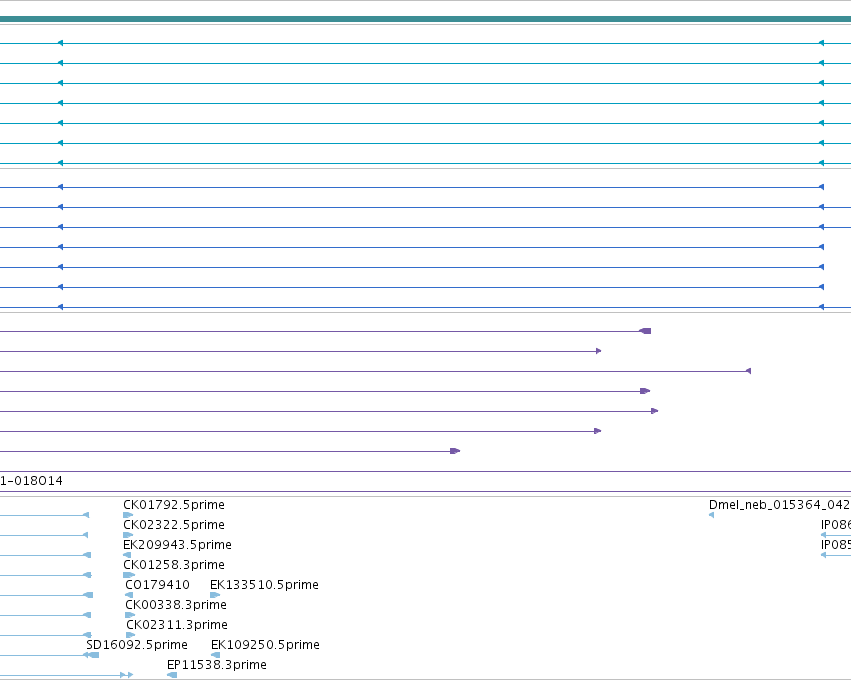Select the left-pointing arrowhead on the longest-ending purple line

[x=748, y=371]
